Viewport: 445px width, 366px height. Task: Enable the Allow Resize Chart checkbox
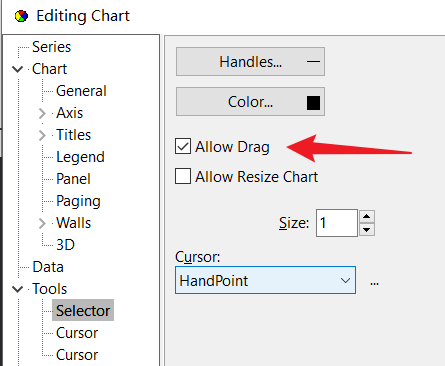point(183,176)
